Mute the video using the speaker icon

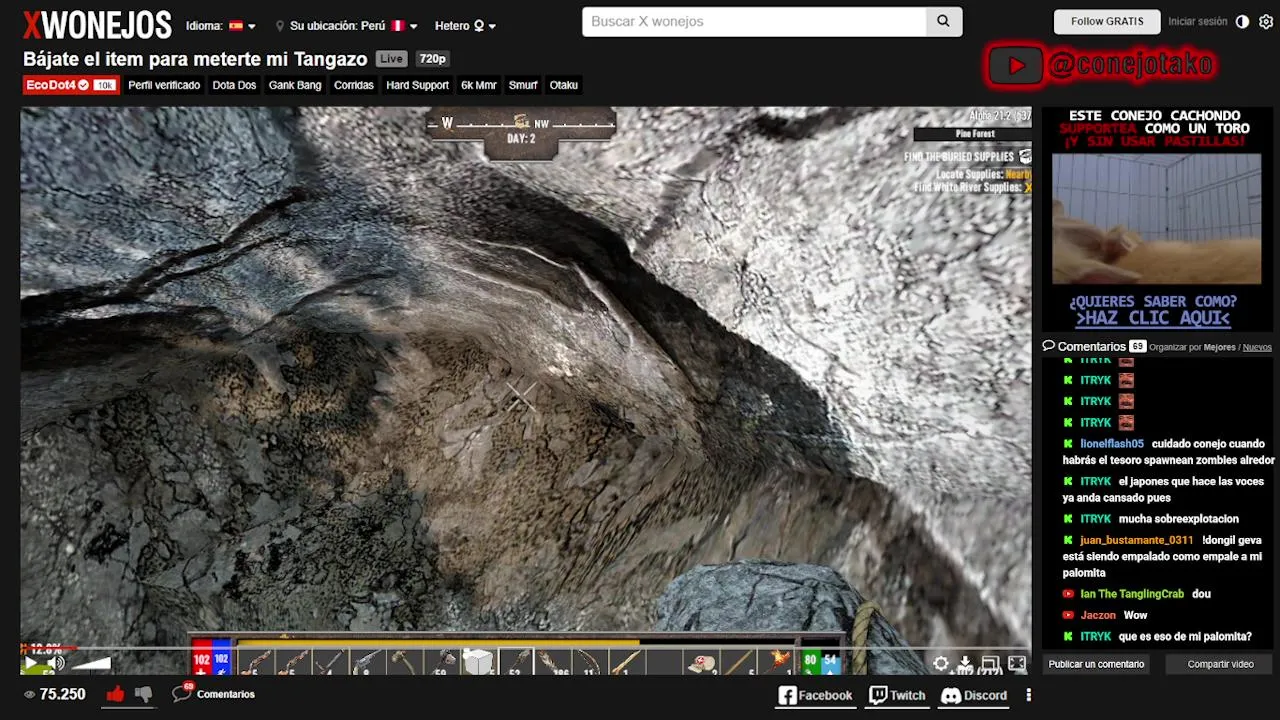(x=56, y=663)
